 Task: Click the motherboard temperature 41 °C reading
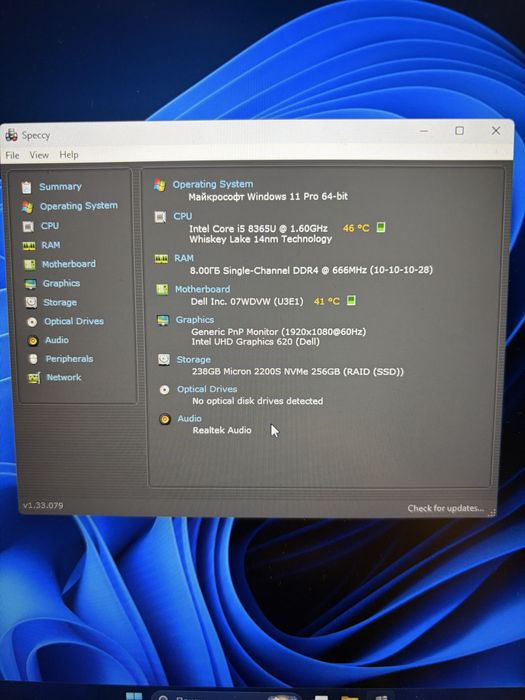pyautogui.click(x=327, y=301)
